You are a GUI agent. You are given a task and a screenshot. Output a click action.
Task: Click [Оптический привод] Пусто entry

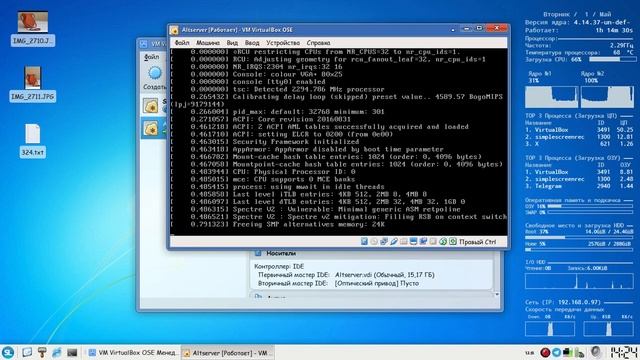[376, 283]
